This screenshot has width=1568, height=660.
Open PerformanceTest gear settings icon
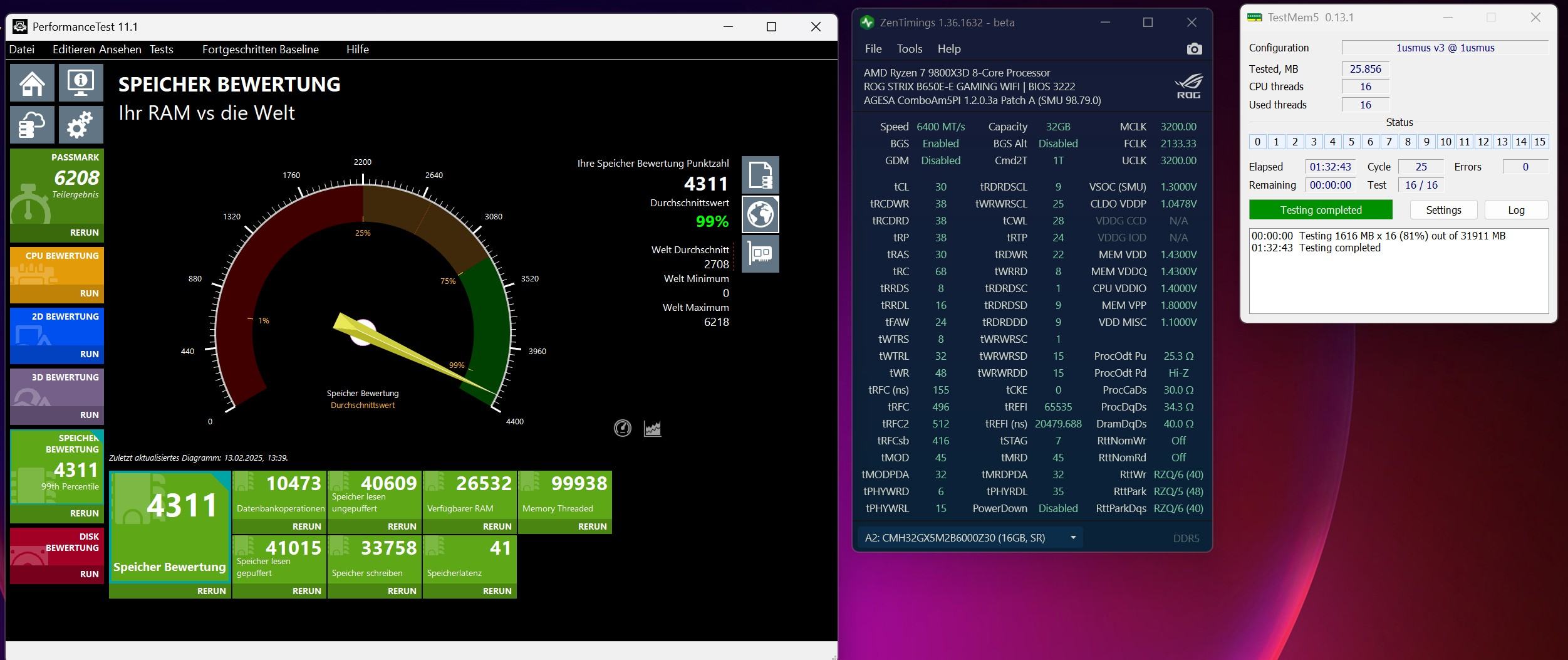81,125
